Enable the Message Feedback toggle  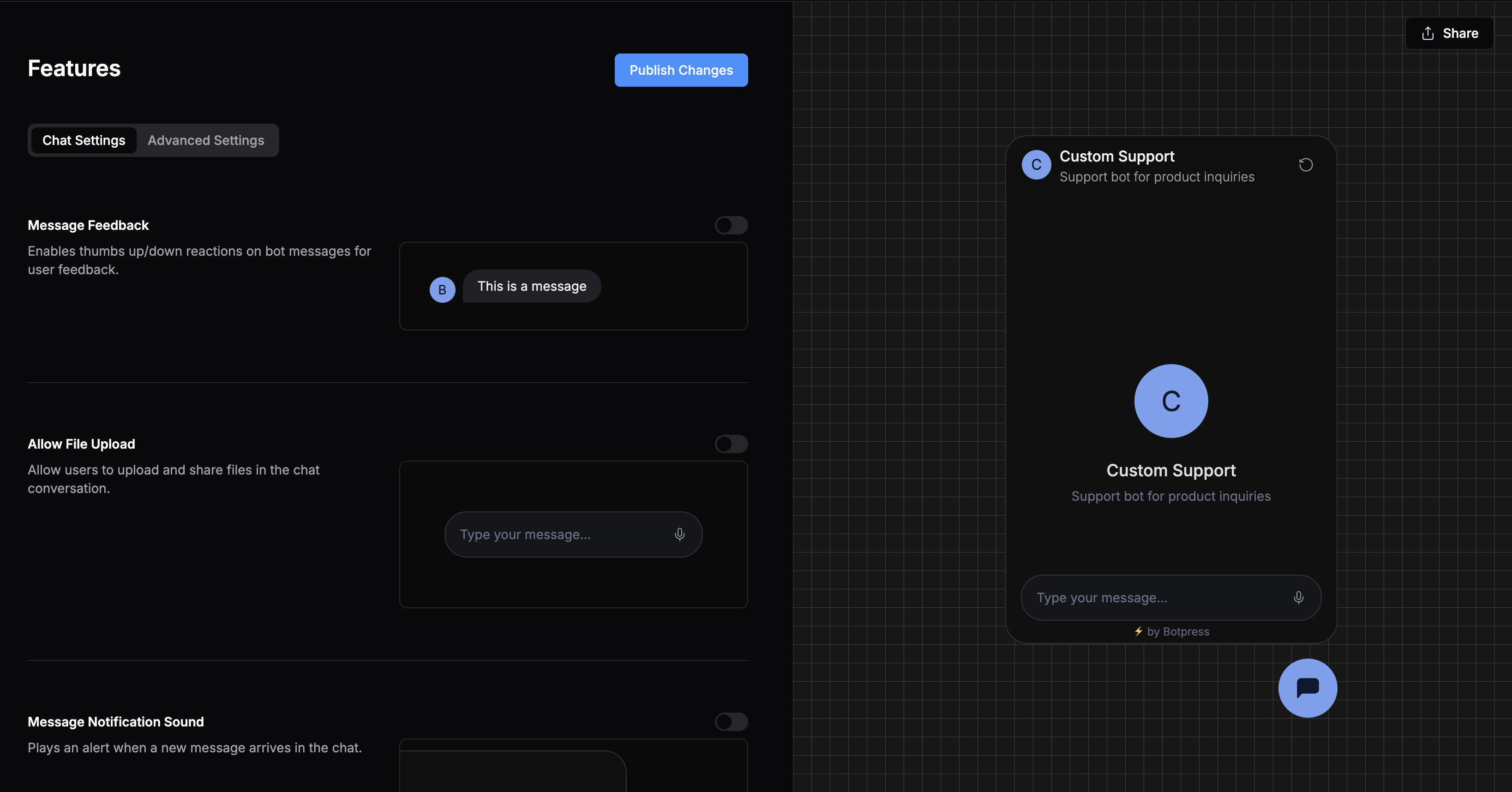coord(731,225)
